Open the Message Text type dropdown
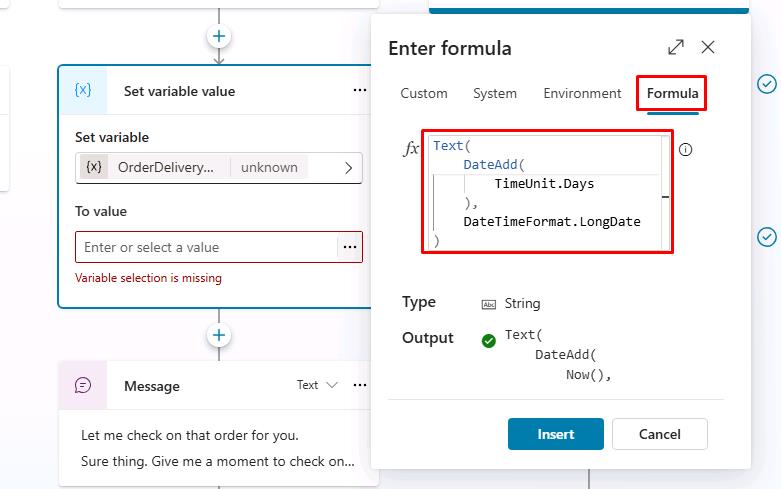The width and height of the screenshot is (781, 489). (x=317, y=385)
